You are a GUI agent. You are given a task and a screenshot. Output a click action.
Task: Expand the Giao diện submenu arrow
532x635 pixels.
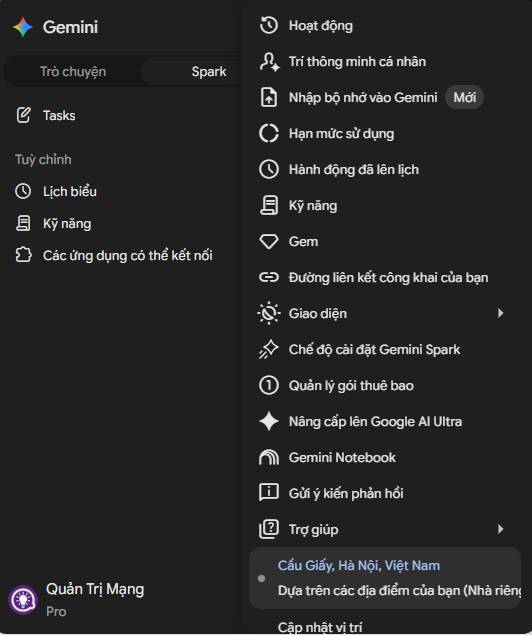tap(501, 313)
